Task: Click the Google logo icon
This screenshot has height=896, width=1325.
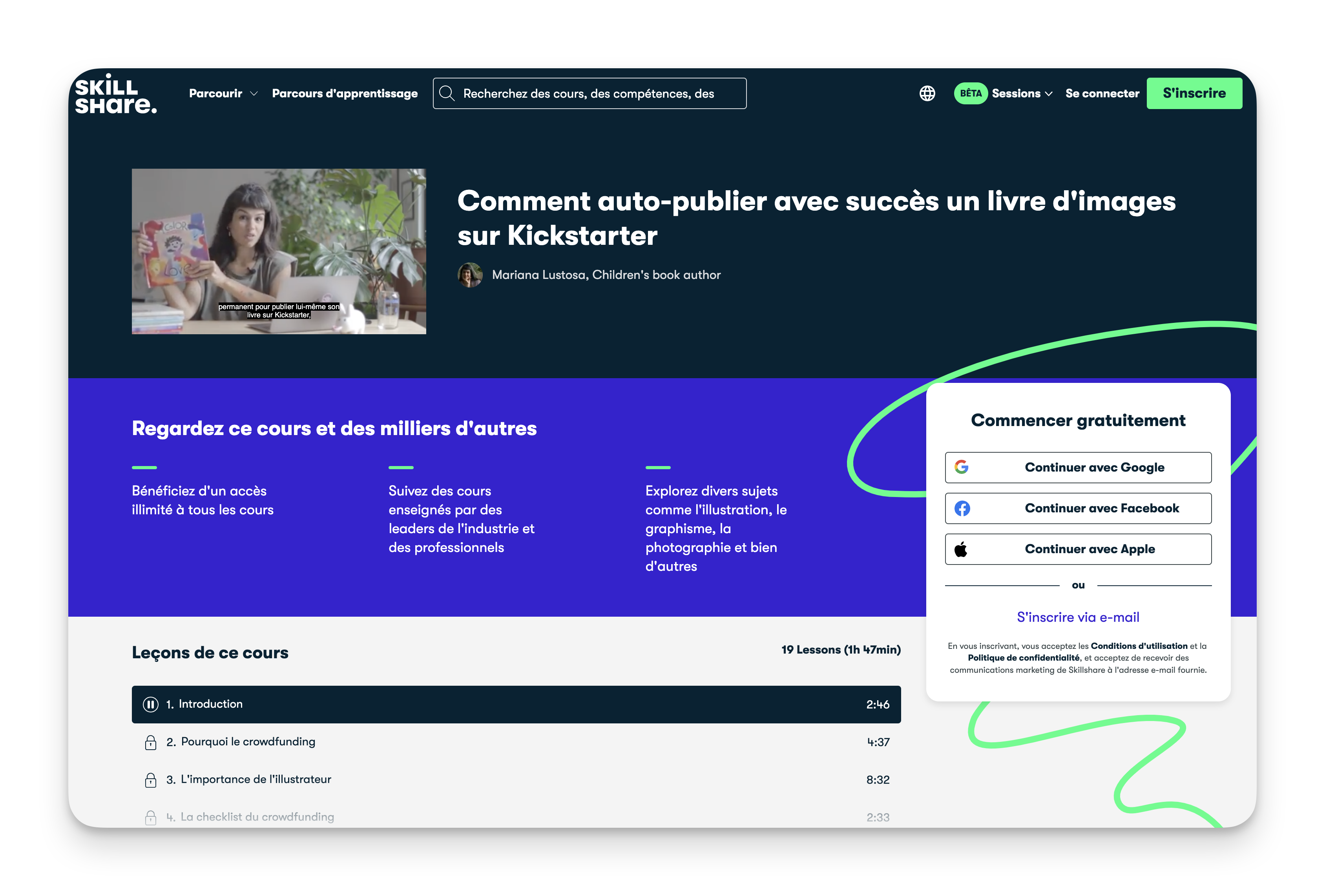Action: point(961,467)
